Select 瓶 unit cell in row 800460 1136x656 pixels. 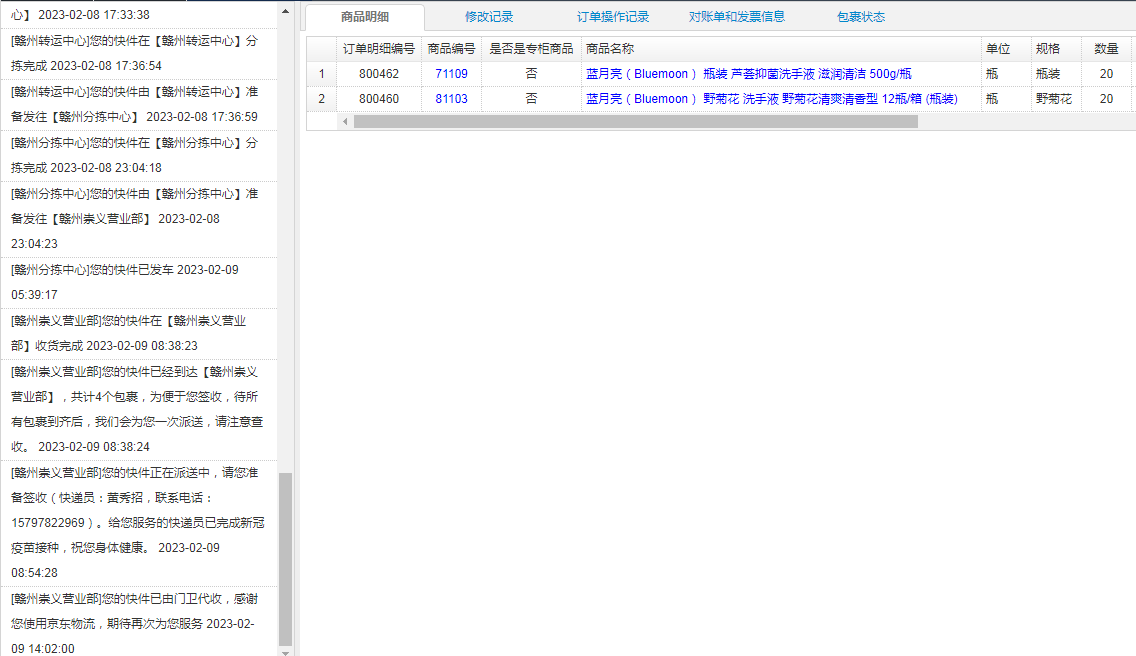tap(1006, 99)
